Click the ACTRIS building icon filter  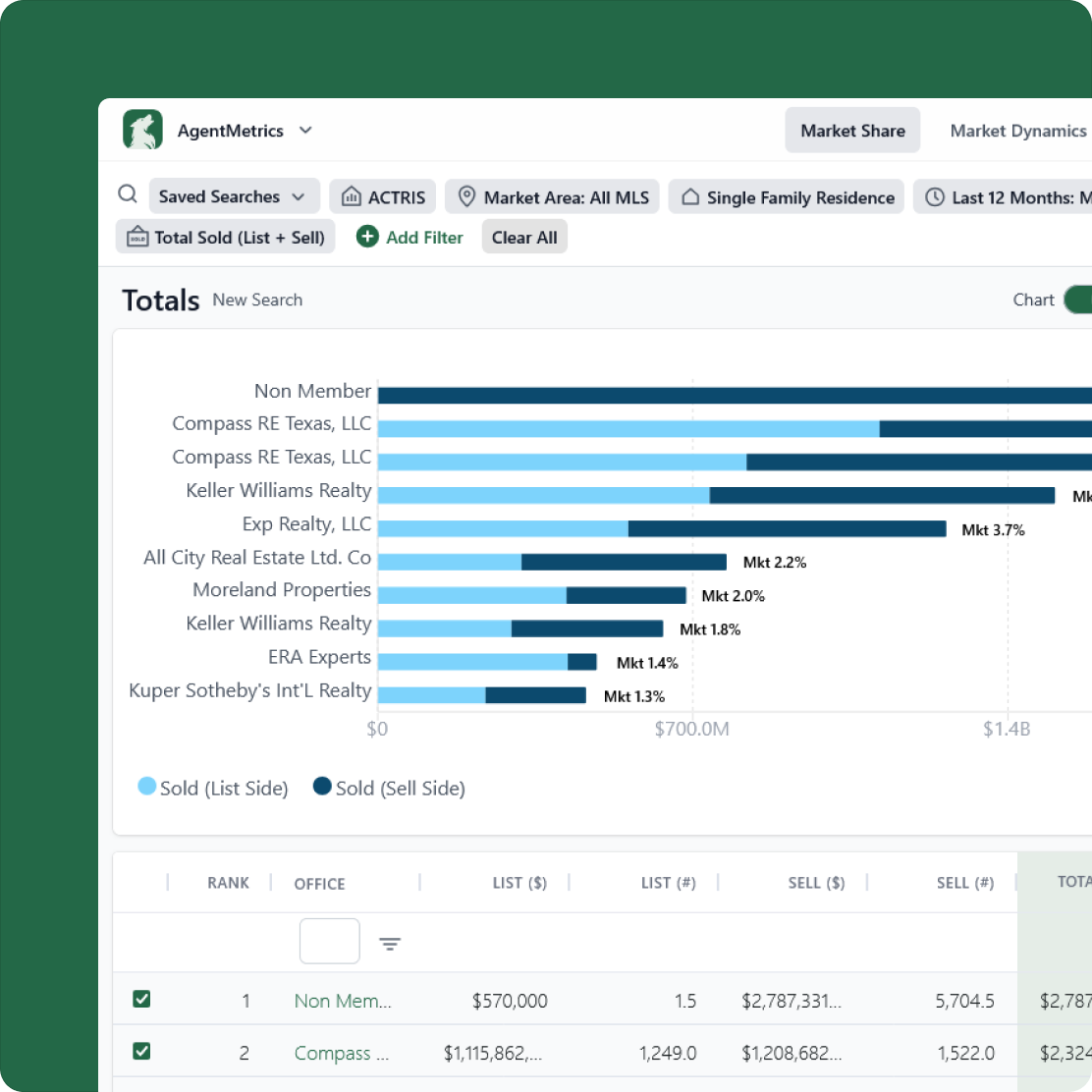click(x=351, y=197)
